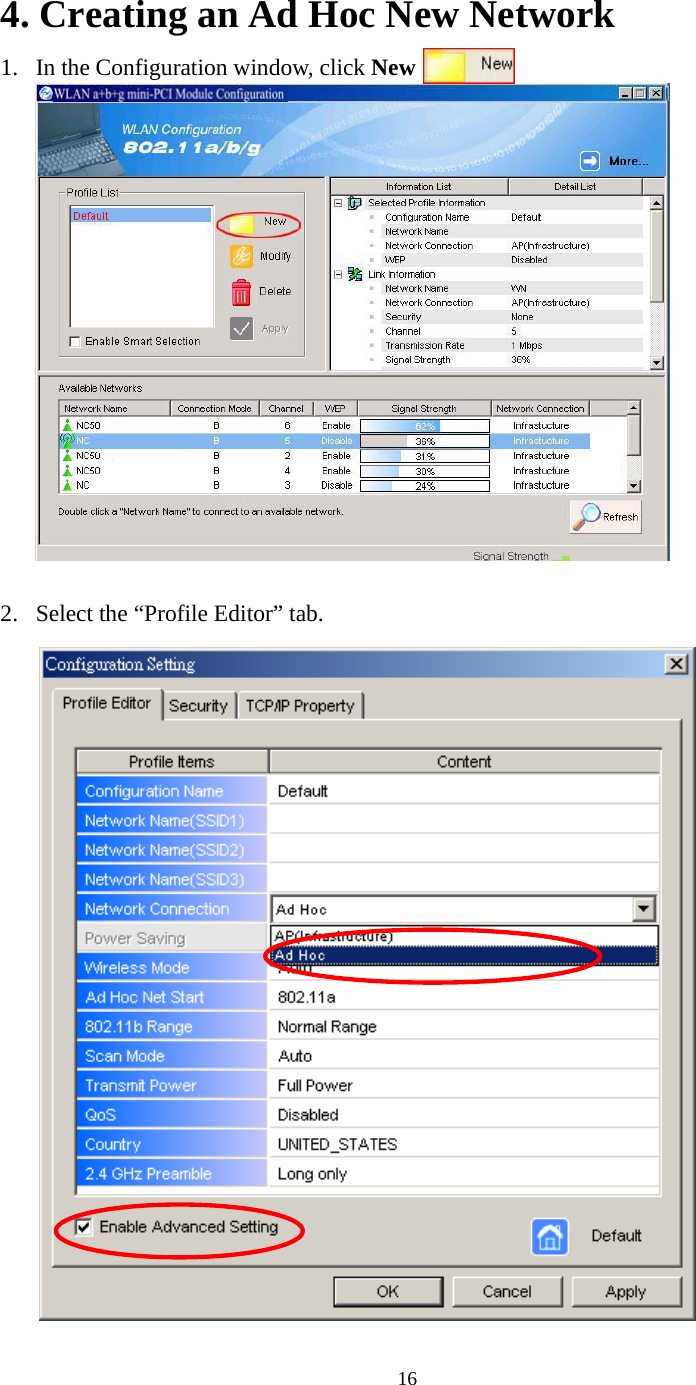Click the antenna icon of NC50 channel 2 row
Viewport: 696px width, 1385px height.
[x=67, y=455]
